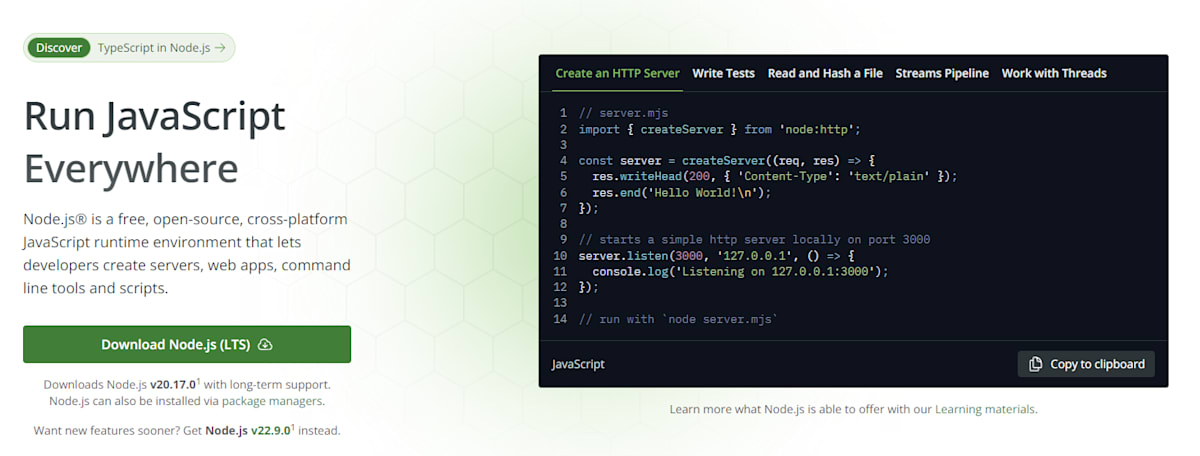Click the 'Want new features sooner?' text
This screenshot has height=456, width=1200.
click(x=108, y=430)
